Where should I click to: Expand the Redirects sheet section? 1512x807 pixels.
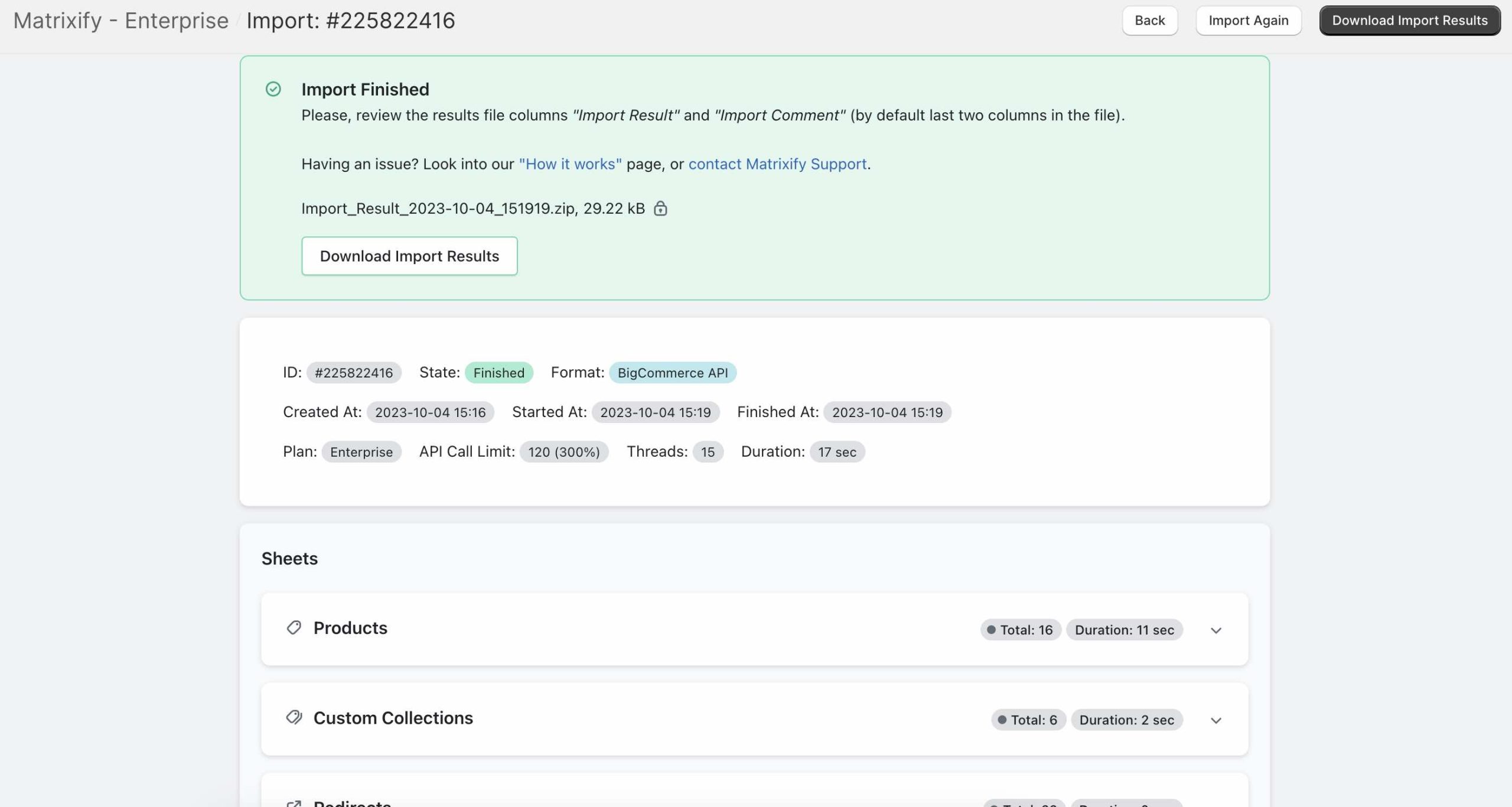[1216, 803]
